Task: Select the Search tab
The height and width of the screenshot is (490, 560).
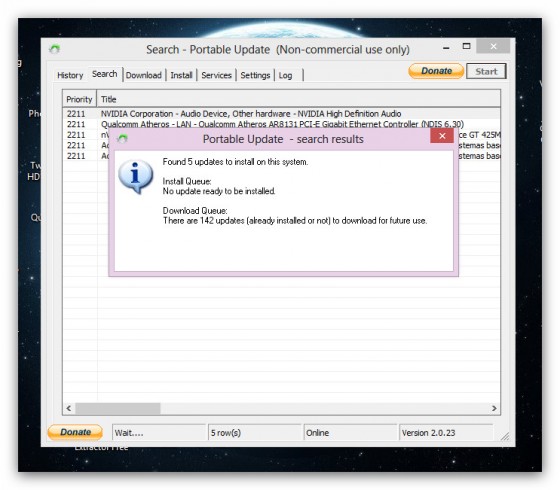Action: tap(105, 74)
